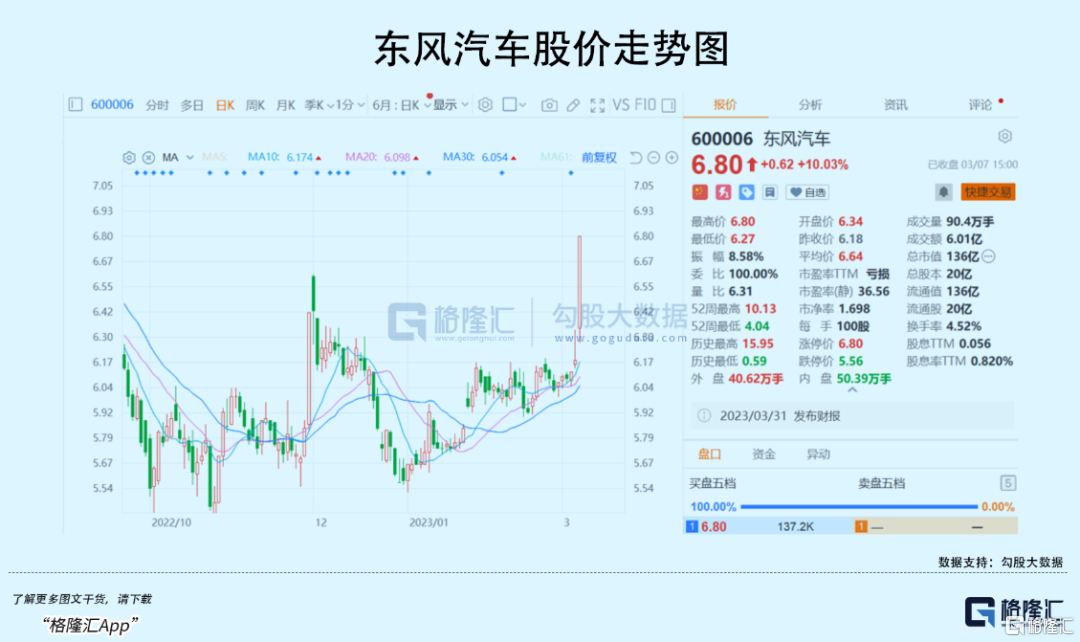The height and width of the screenshot is (642, 1080).
Task: Click the ellipsis beside 总市值 136亿
Action: [988, 256]
